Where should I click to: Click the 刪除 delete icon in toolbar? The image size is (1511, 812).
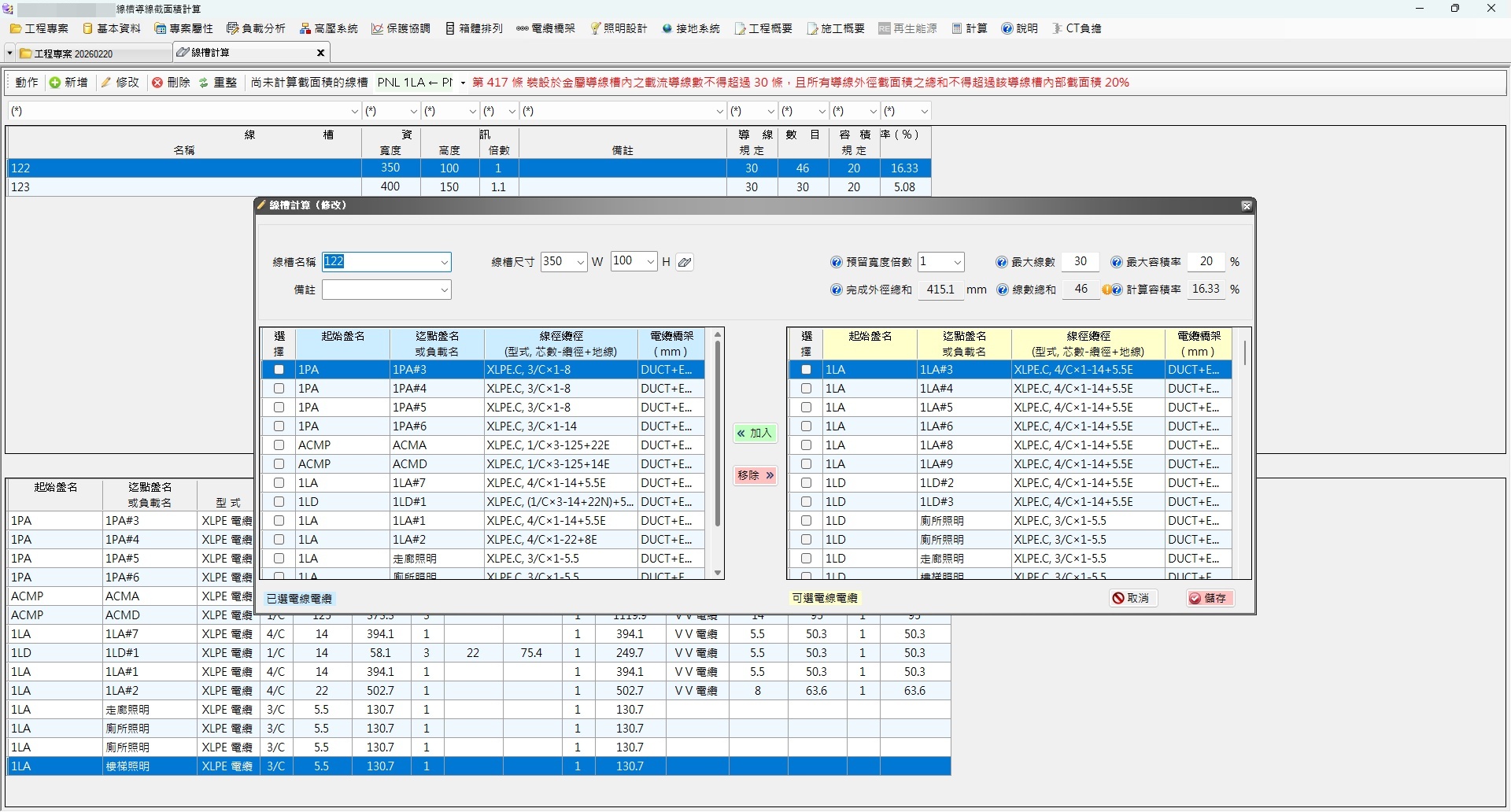click(157, 83)
